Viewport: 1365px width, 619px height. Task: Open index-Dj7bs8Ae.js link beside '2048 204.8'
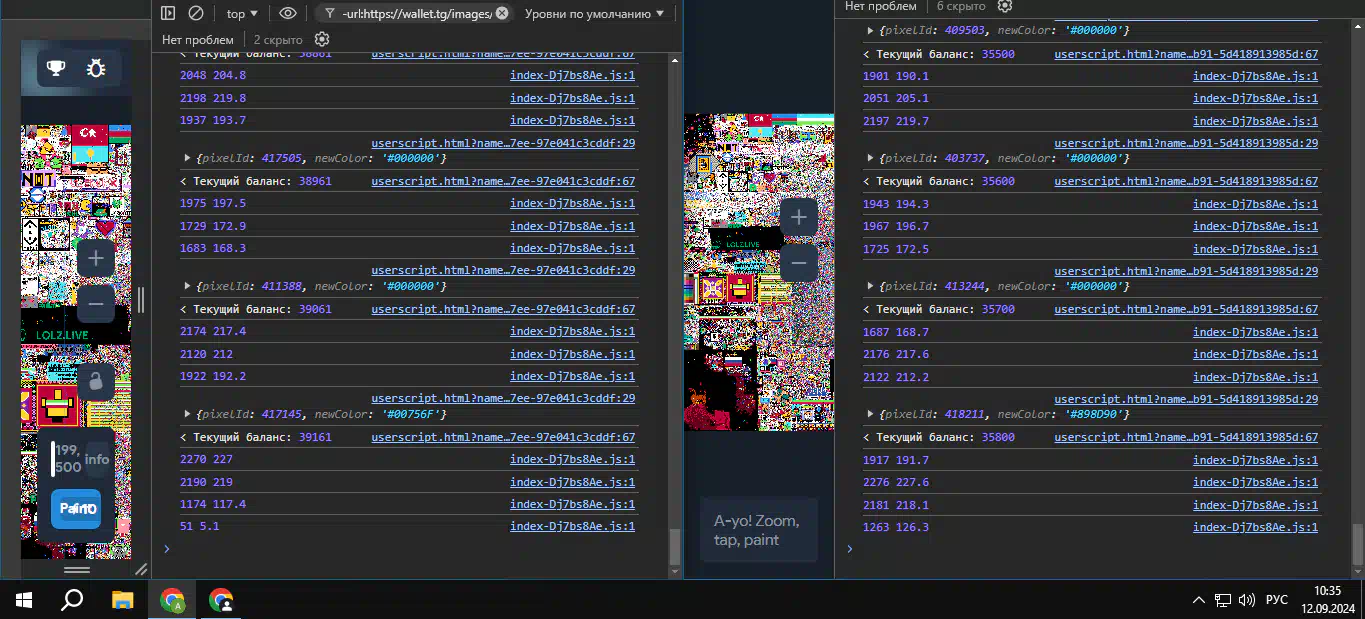[572, 75]
